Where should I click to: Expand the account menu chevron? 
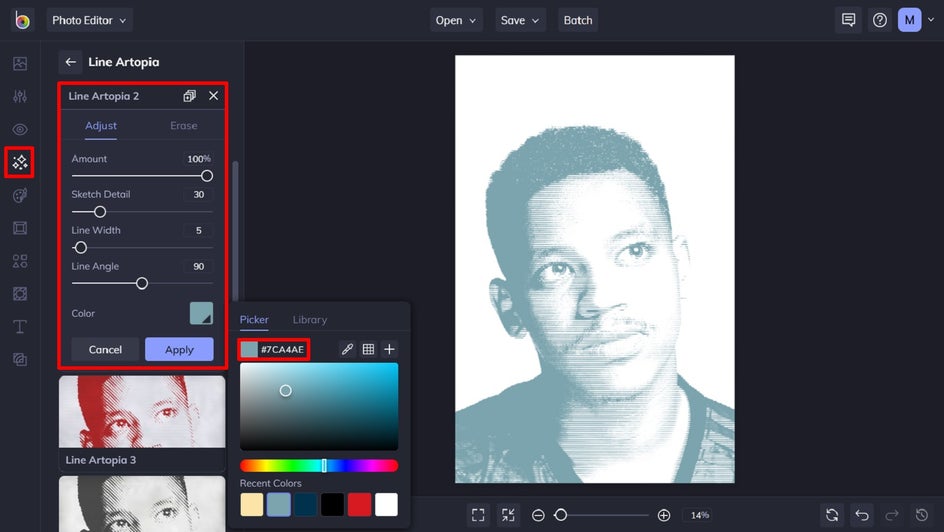[931, 20]
